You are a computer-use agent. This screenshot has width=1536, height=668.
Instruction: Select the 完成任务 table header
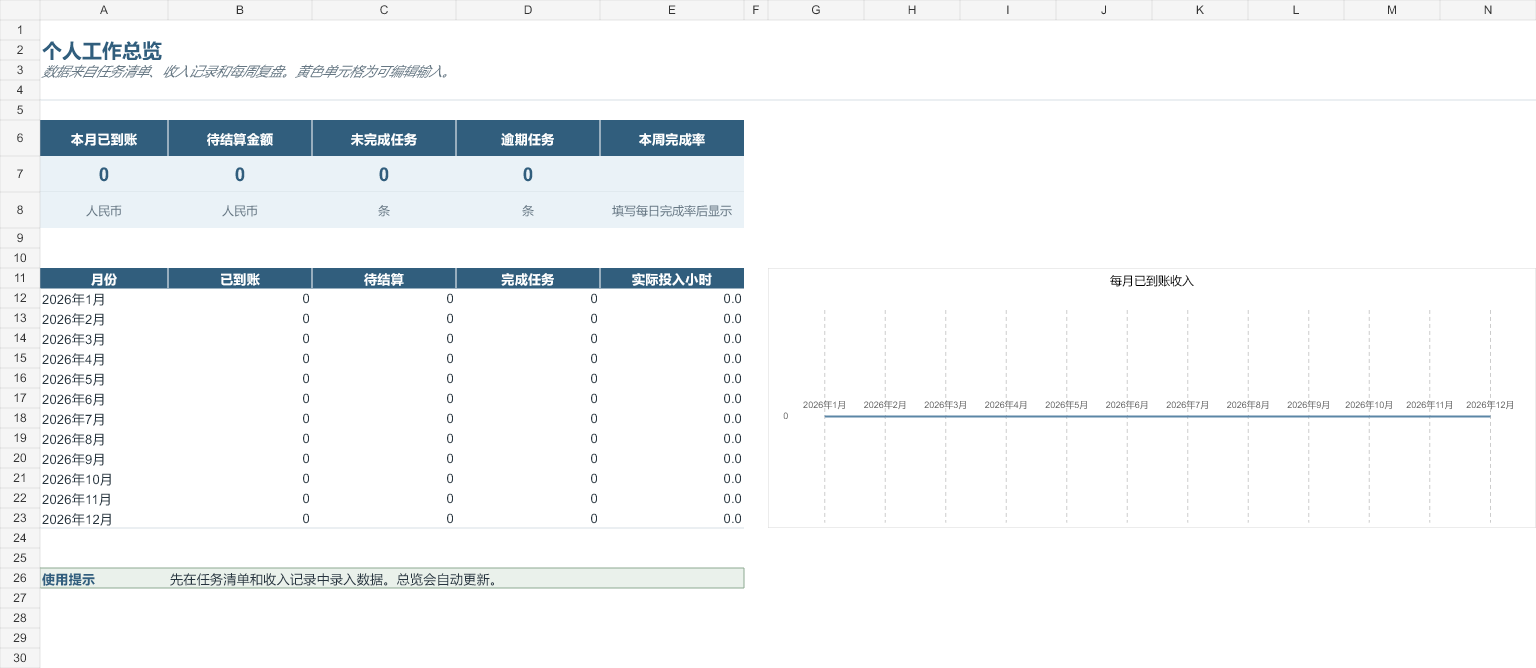coord(528,279)
